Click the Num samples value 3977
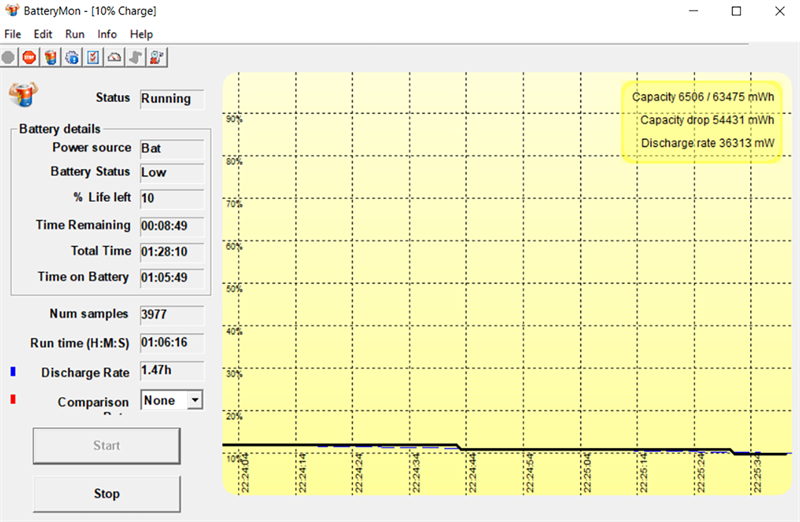800x522 pixels. 172,314
